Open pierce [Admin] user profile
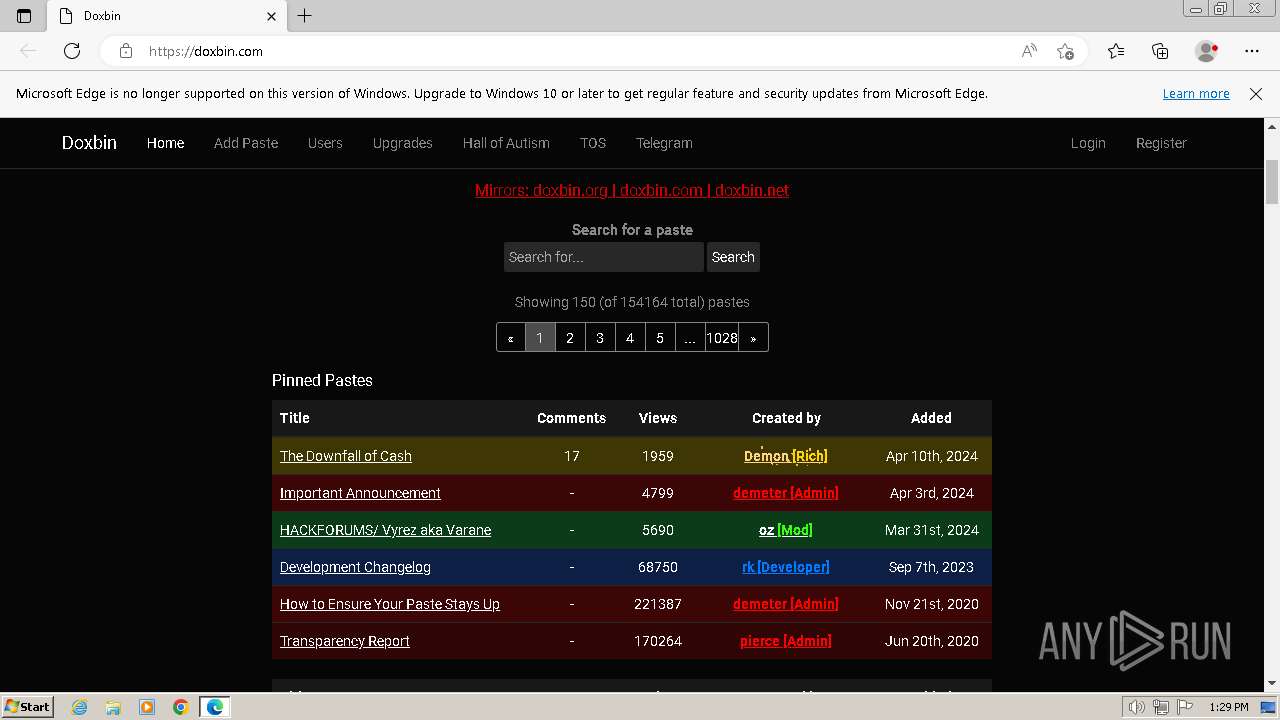Image resolution: width=1280 pixels, height=720 pixels. pos(786,641)
